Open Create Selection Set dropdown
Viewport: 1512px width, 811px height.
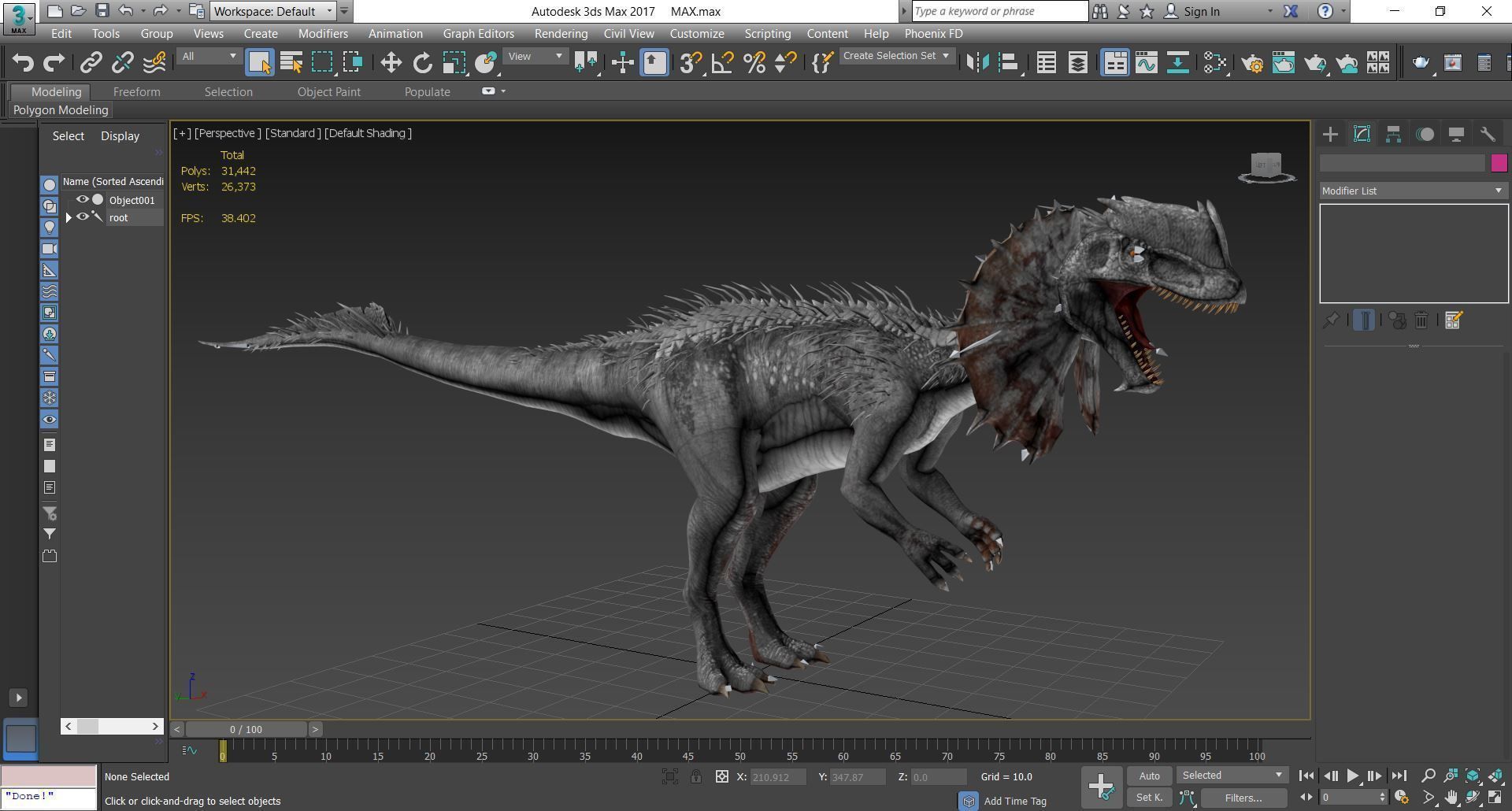coord(897,56)
